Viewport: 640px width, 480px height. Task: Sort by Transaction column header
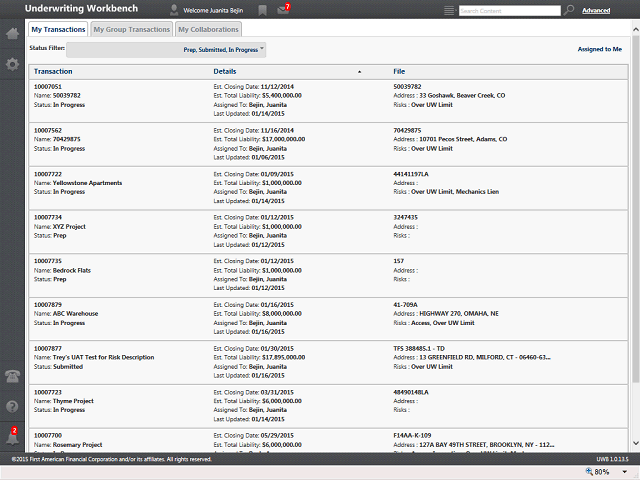click(53, 71)
